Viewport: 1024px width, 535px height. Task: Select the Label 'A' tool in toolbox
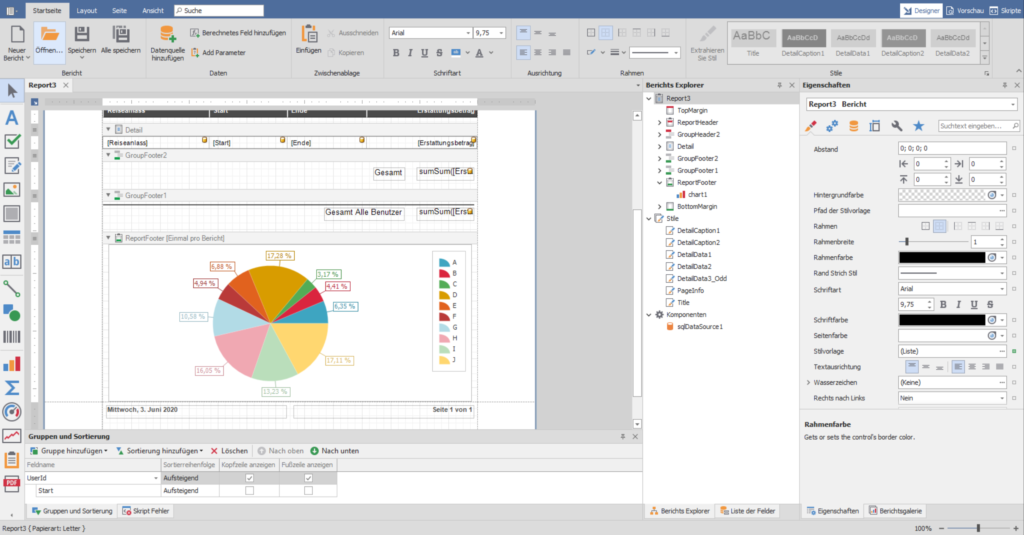click(12, 117)
